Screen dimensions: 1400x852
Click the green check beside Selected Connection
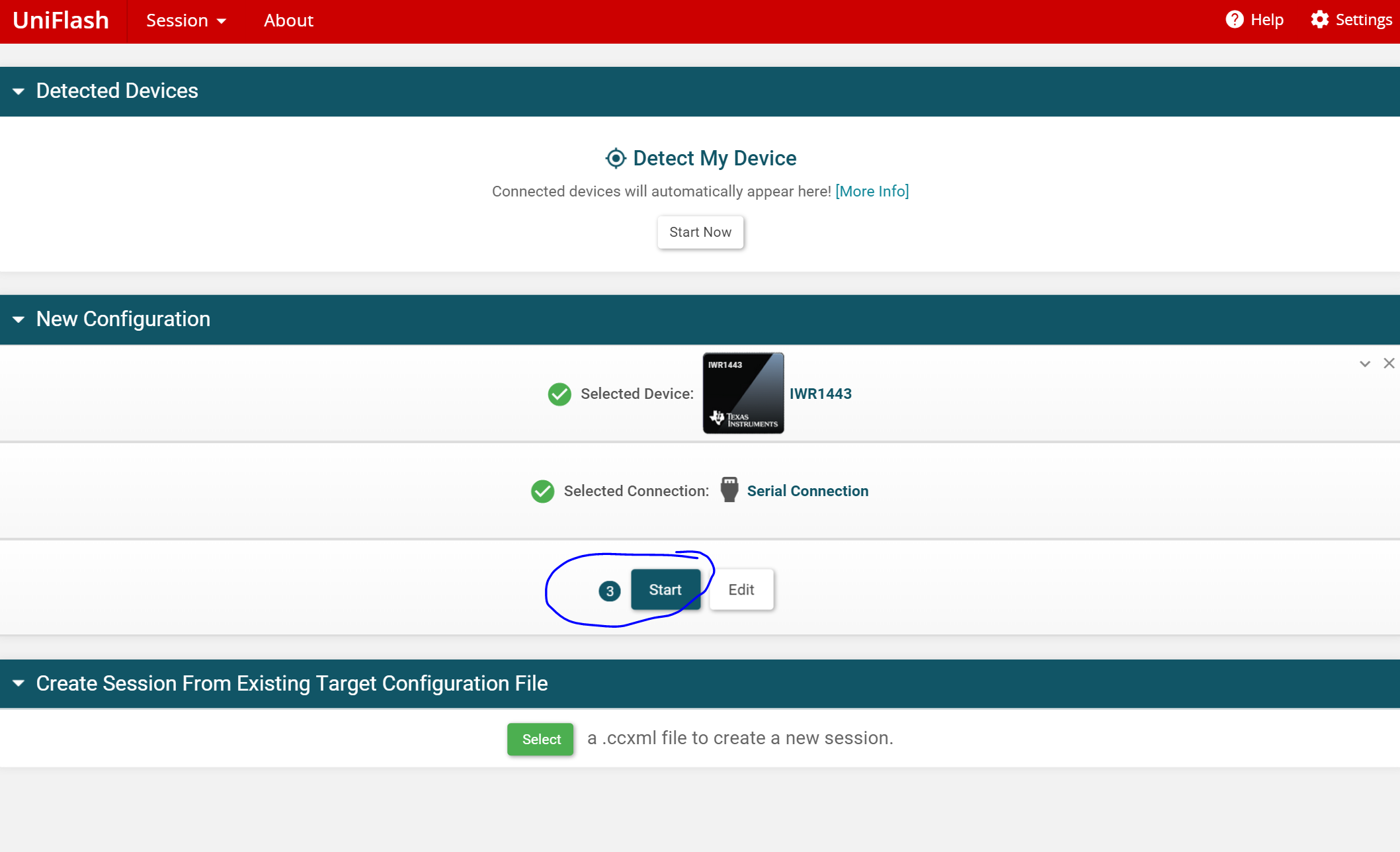[543, 491]
